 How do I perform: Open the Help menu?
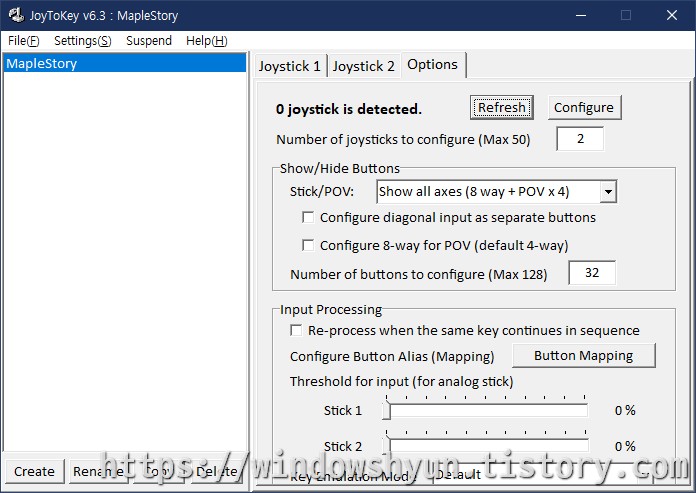206,41
